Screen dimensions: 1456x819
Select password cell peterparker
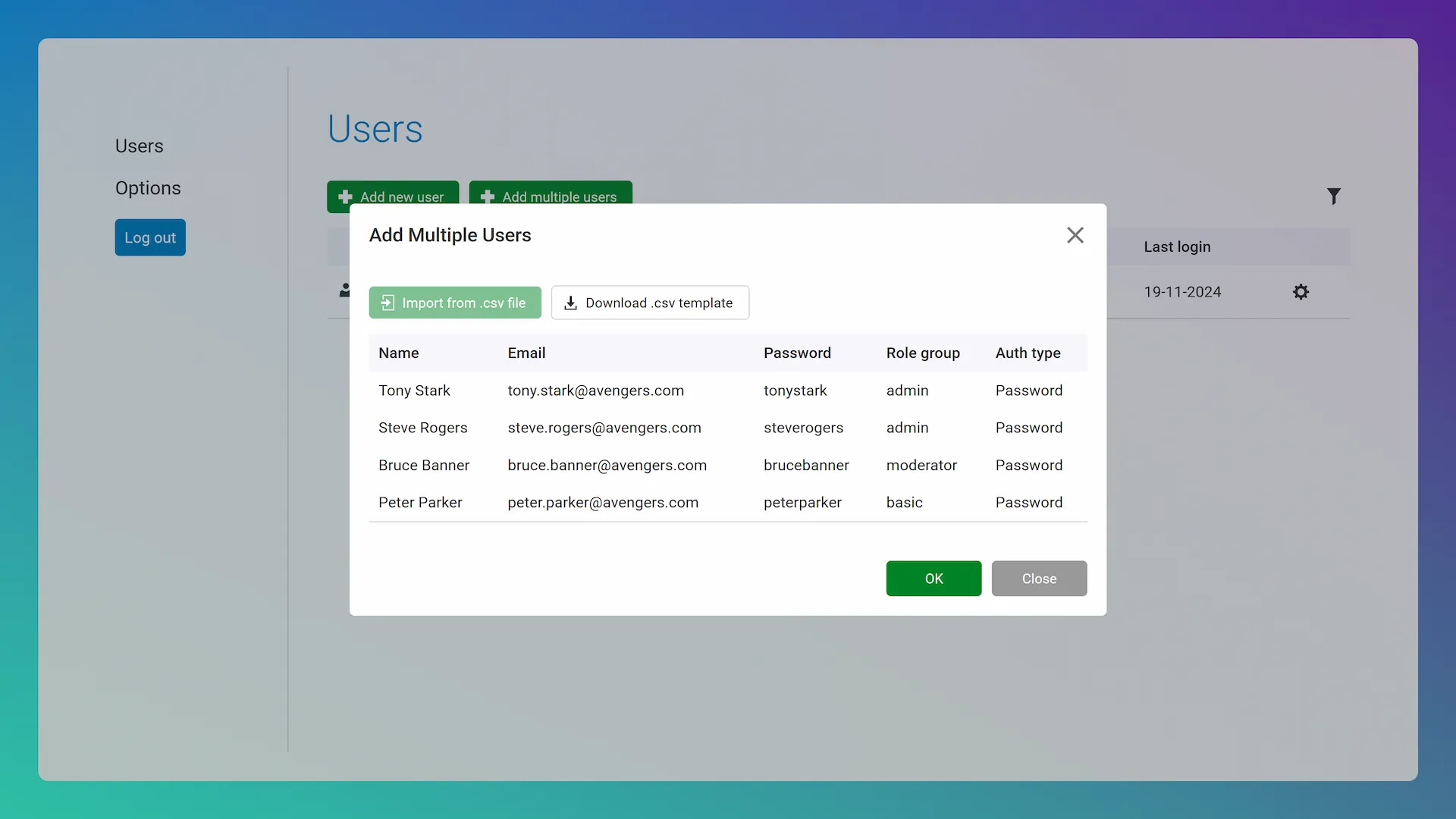point(802,502)
